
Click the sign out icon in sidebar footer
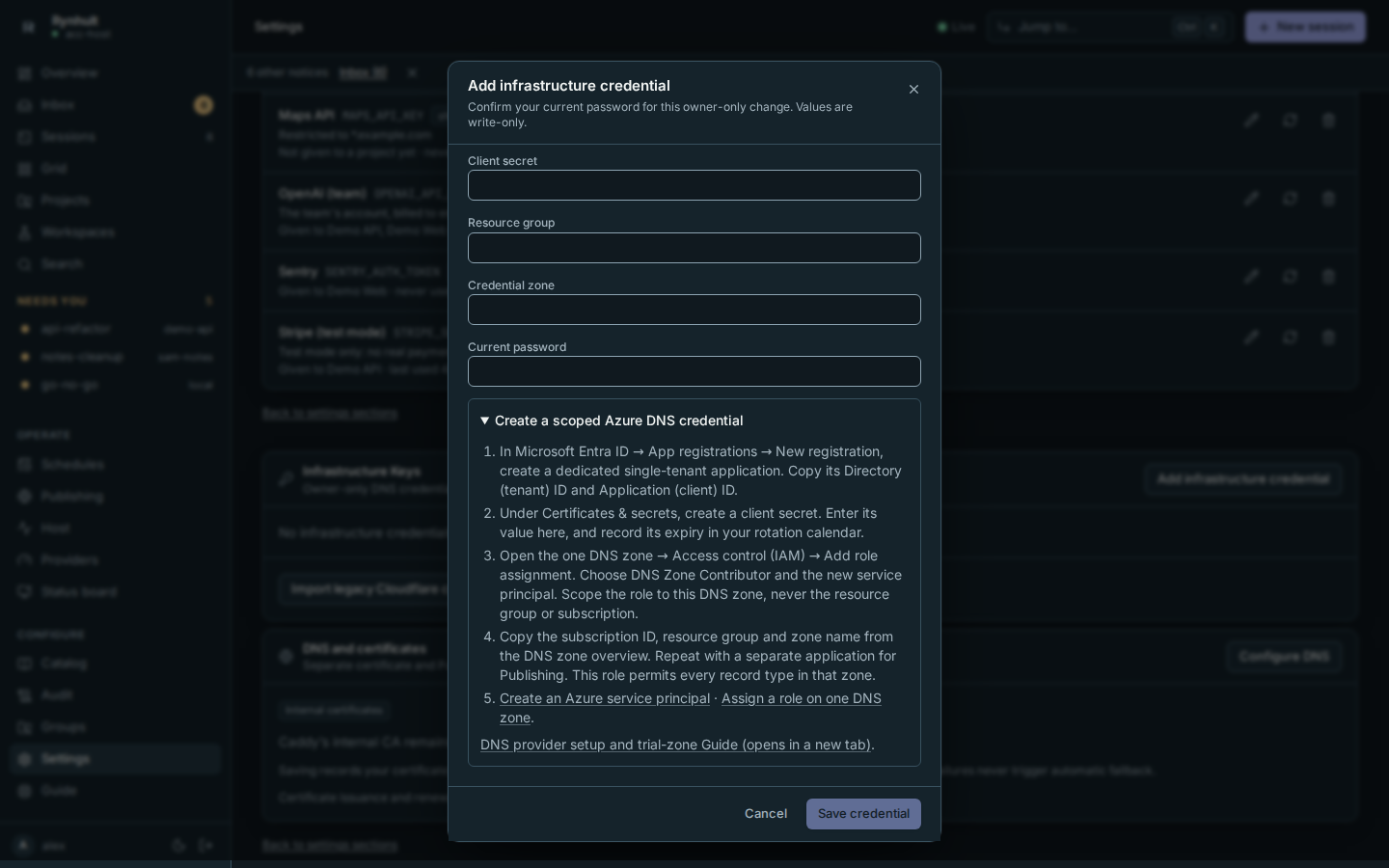point(205,846)
